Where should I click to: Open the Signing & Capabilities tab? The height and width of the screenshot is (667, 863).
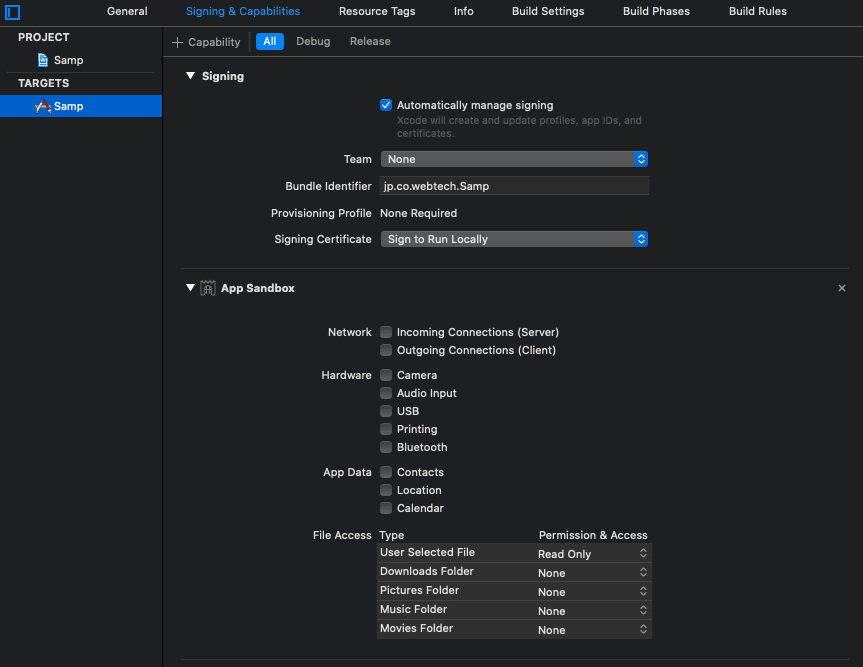[x=243, y=11]
